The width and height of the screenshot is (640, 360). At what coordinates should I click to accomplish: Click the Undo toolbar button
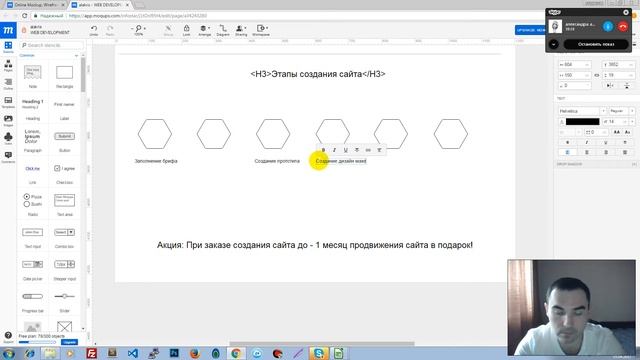point(94,30)
